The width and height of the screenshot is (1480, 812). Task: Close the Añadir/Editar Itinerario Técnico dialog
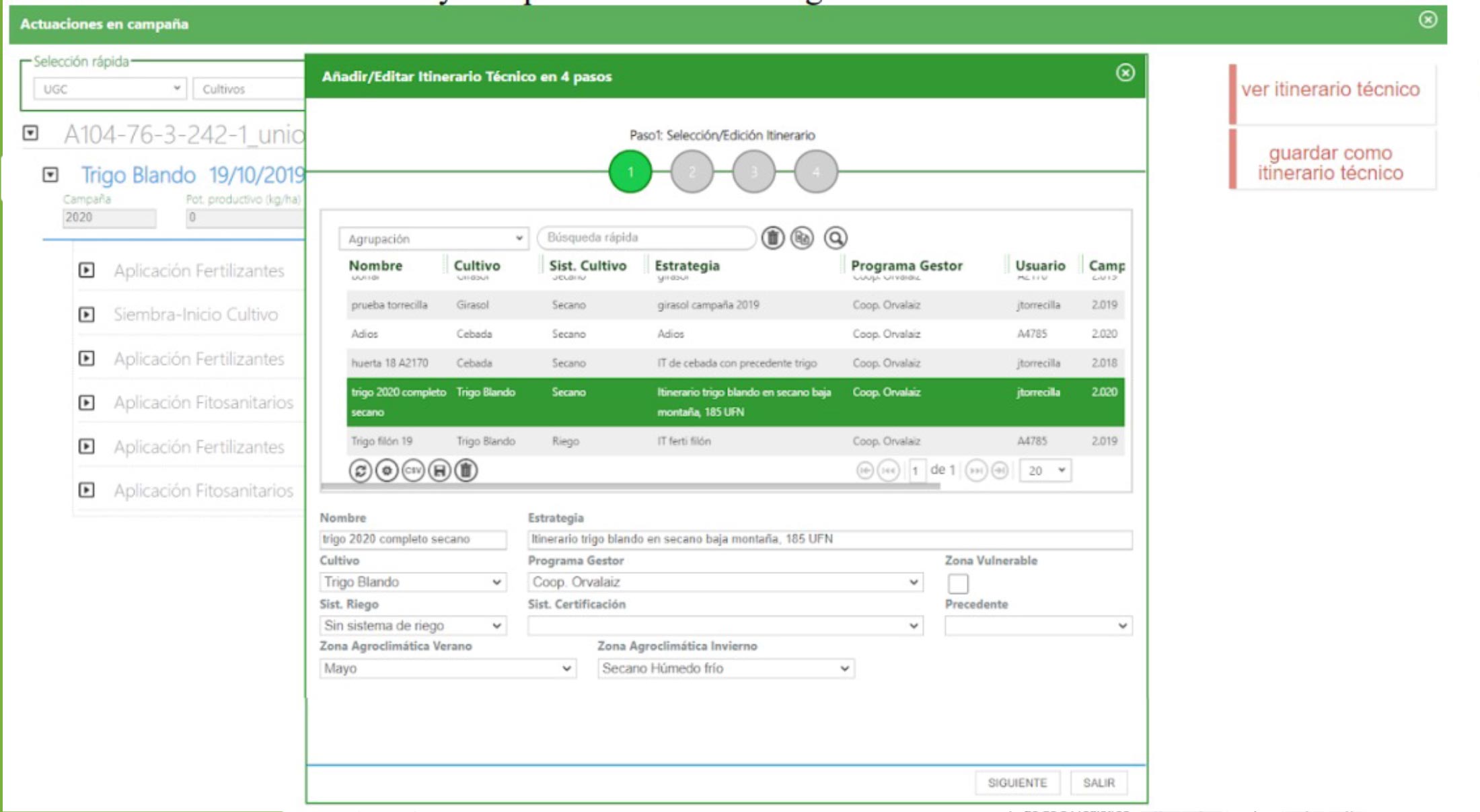pyautogui.click(x=1125, y=73)
